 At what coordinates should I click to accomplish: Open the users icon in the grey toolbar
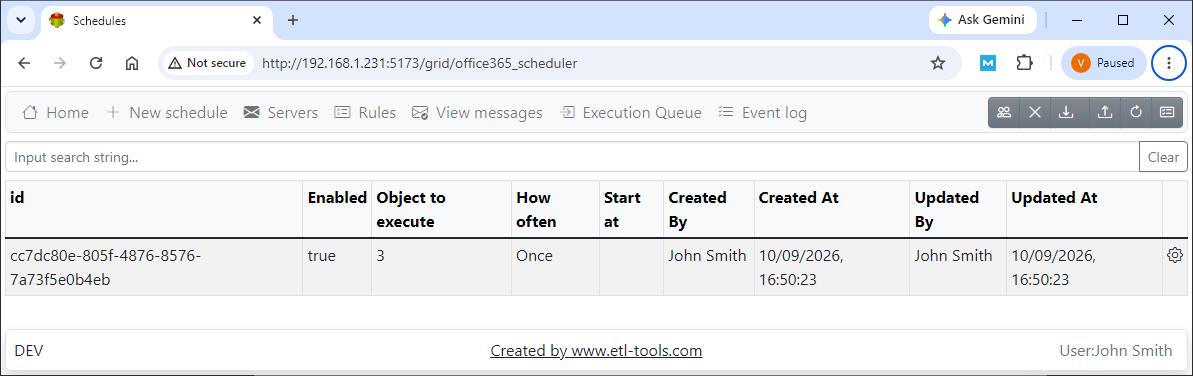click(1004, 113)
